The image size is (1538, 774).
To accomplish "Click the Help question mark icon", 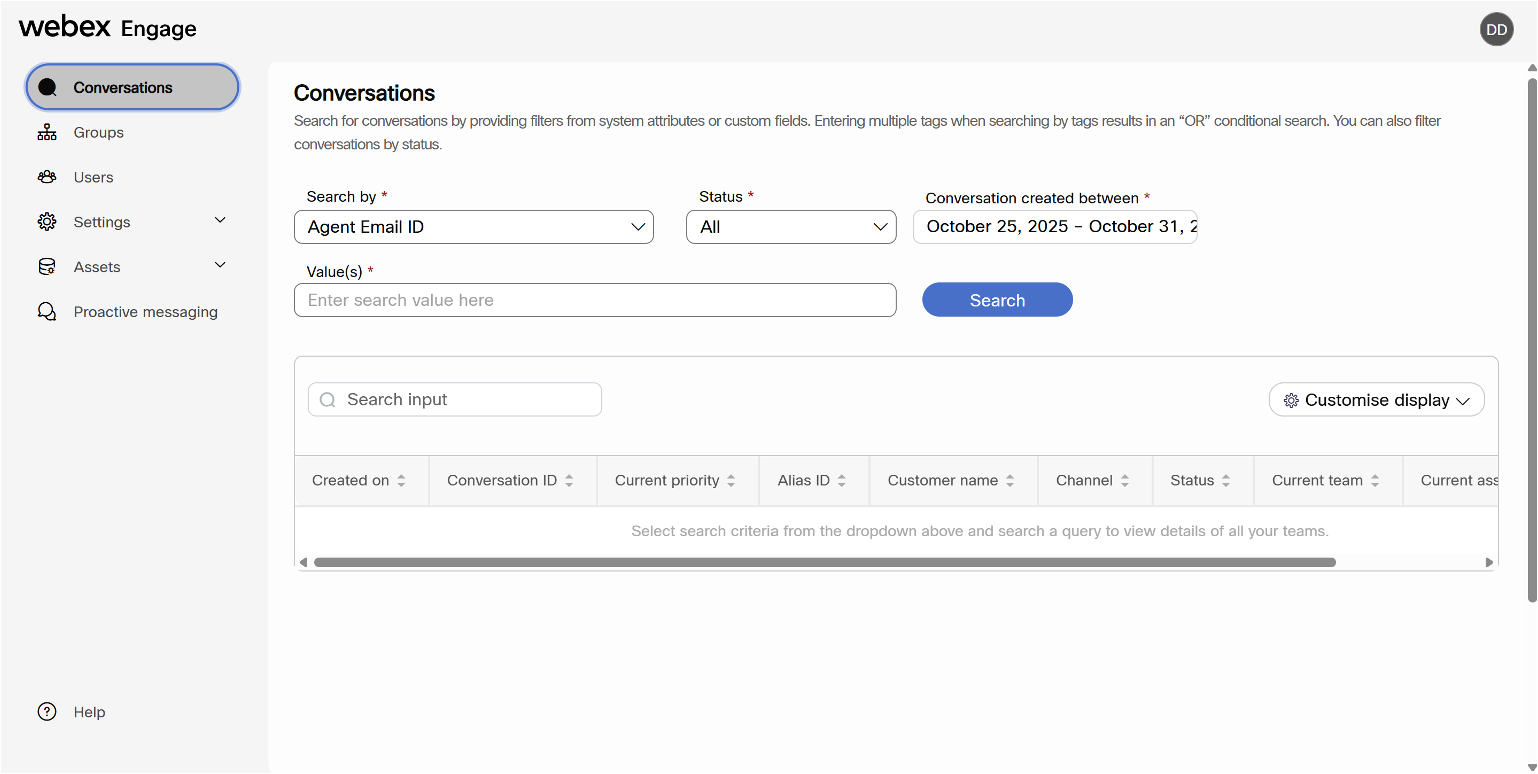I will pyautogui.click(x=47, y=711).
